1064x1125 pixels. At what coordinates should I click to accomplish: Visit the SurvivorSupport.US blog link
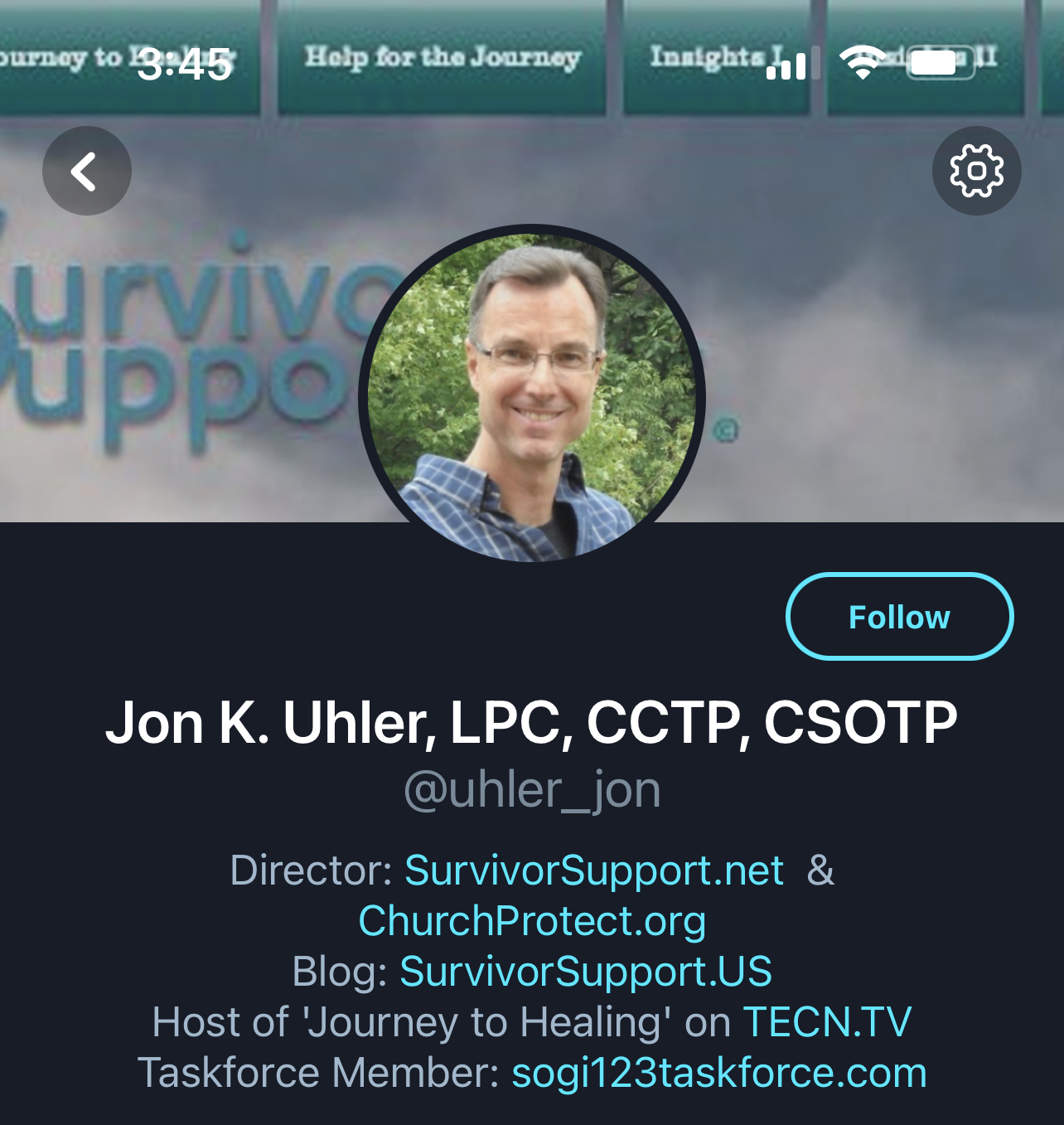[x=586, y=972]
